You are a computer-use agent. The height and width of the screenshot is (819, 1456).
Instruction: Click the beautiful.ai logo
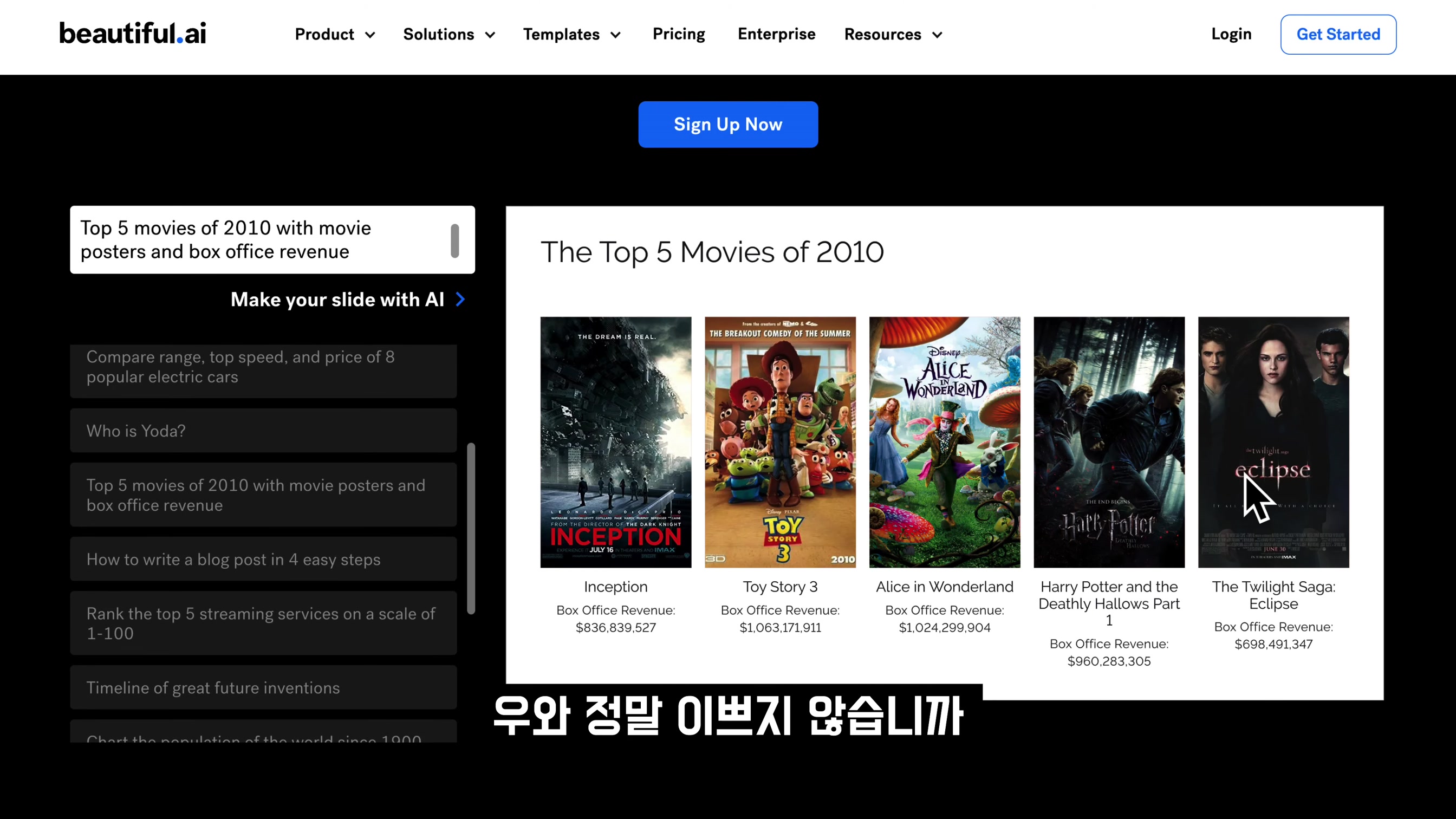click(133, 34)
